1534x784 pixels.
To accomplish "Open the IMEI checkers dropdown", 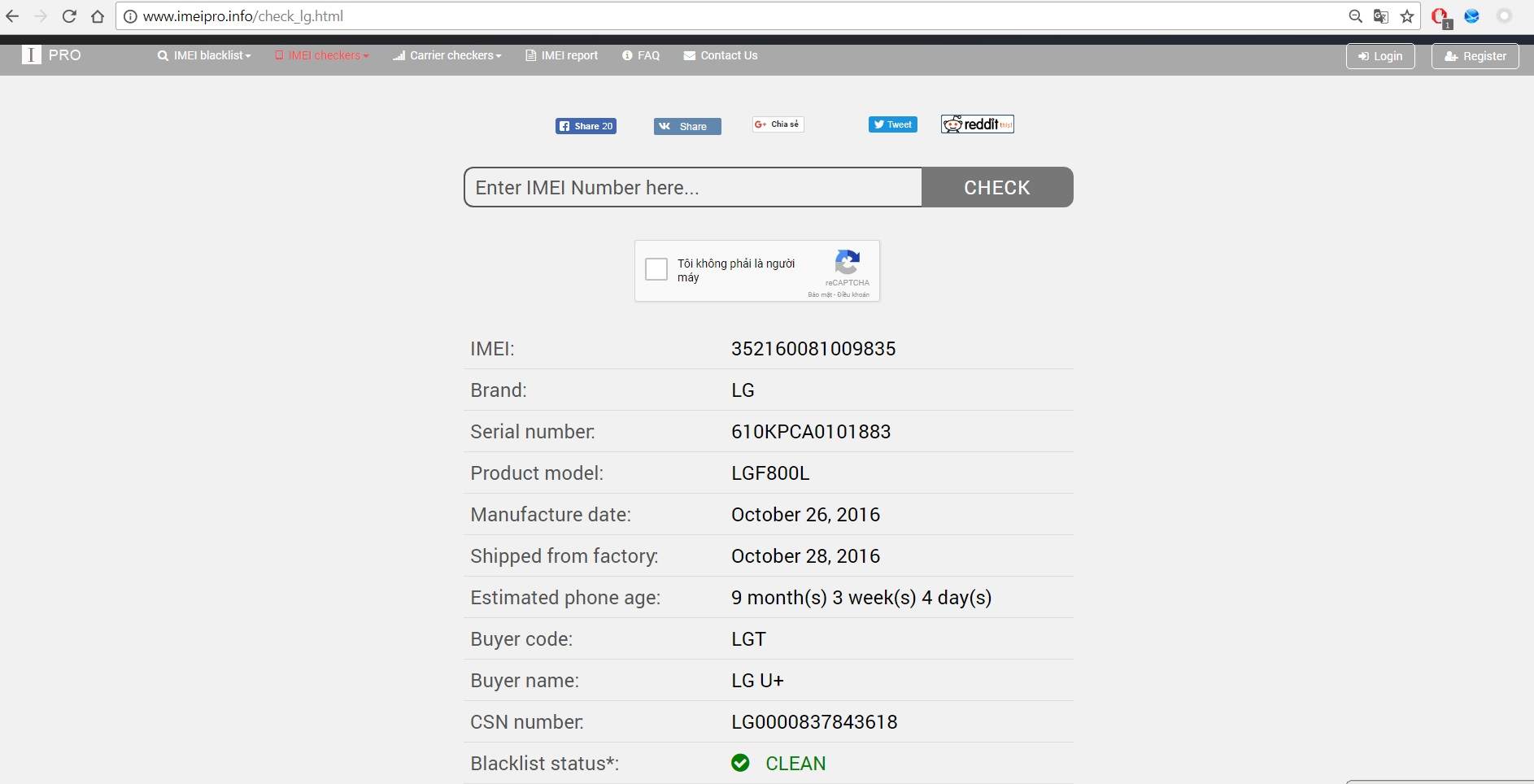I will click(322, 55).
